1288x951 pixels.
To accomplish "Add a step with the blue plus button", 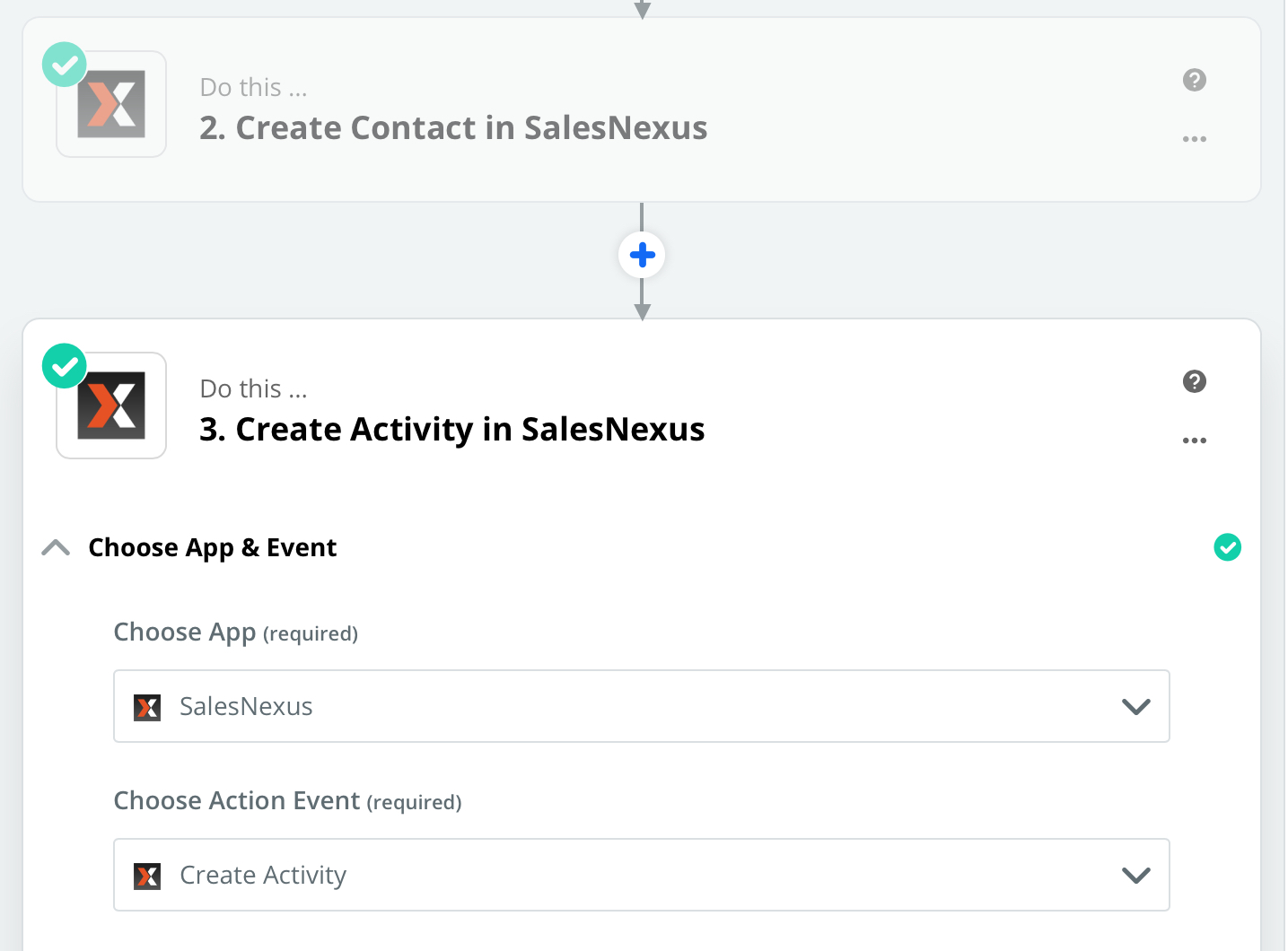I will pyautogui.click(x=642, y=256).
